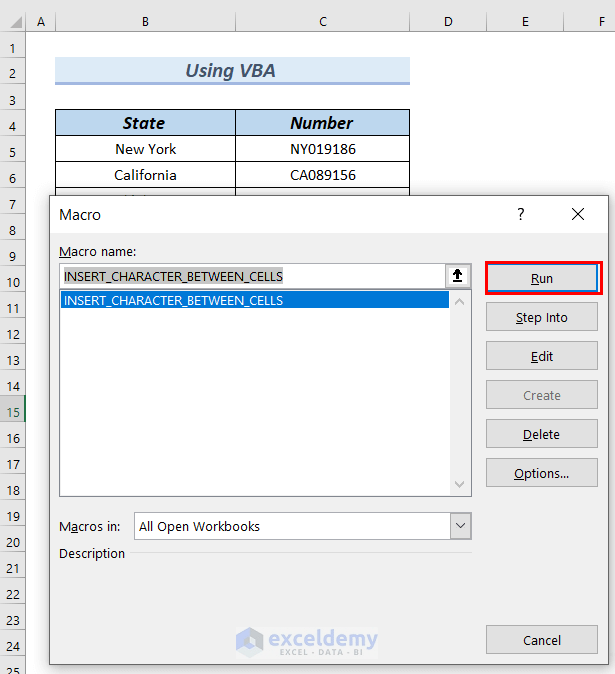Screen dimensions: 615x674
Task: Cancel the Macro dialog
Action: (542, 640)
